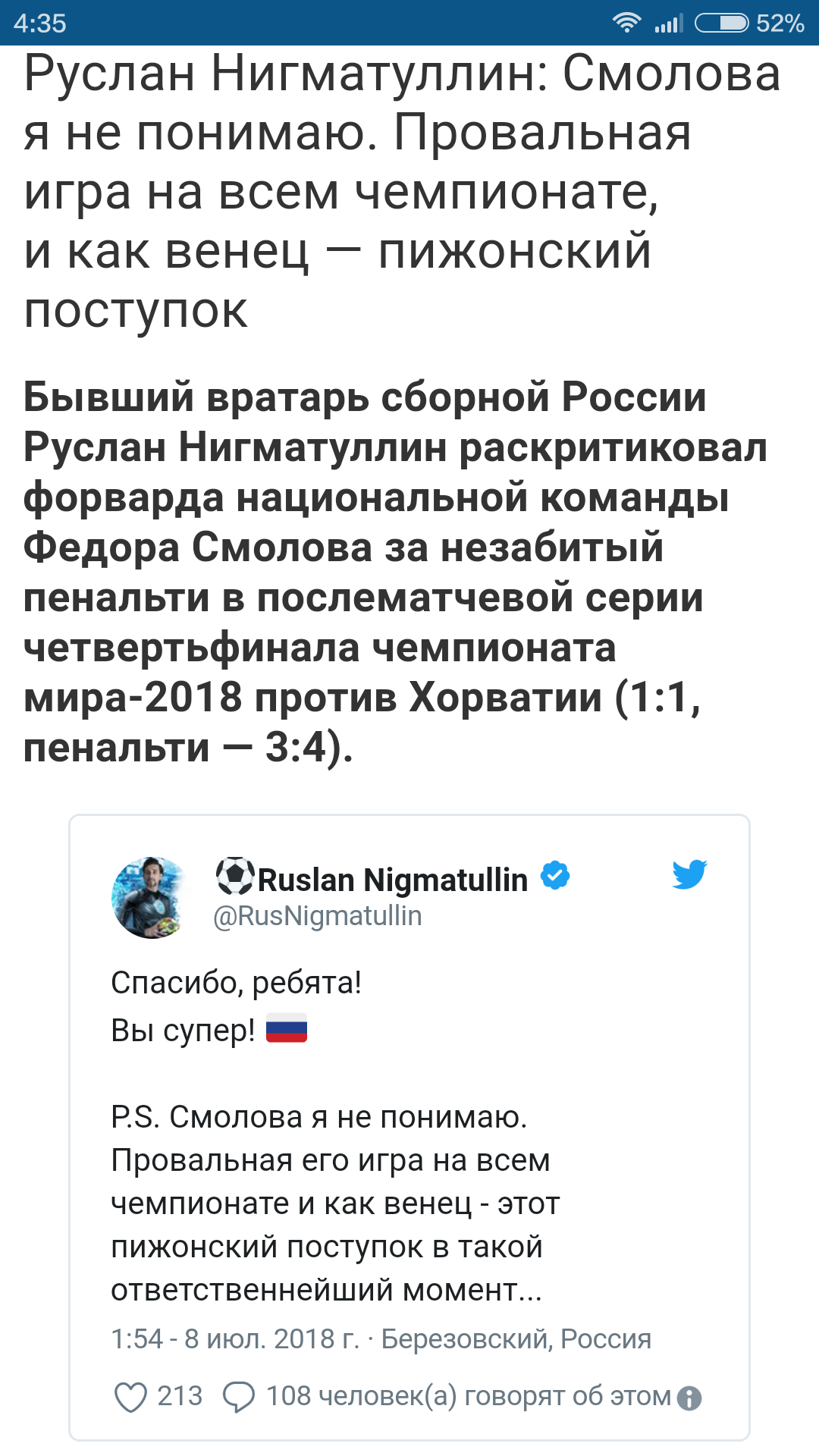Click the blue verified badge
The height and width of the screenshot is (1456, 819).
(x=555, y=876)
